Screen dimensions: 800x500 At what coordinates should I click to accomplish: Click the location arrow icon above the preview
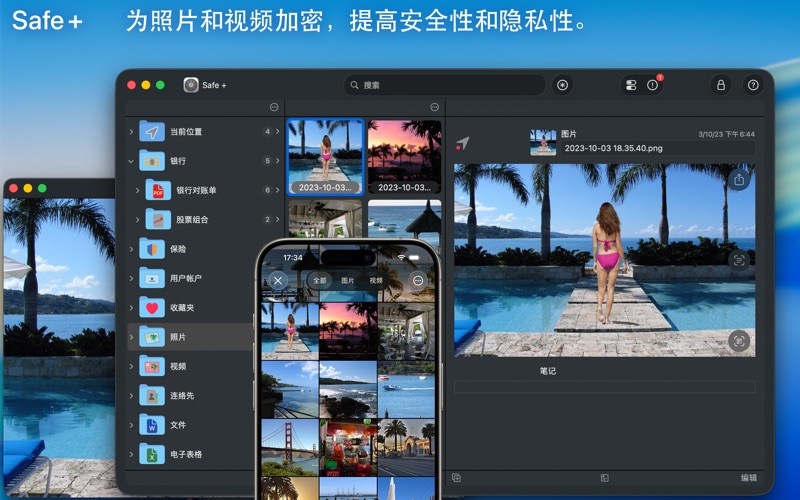coord(462,143)
